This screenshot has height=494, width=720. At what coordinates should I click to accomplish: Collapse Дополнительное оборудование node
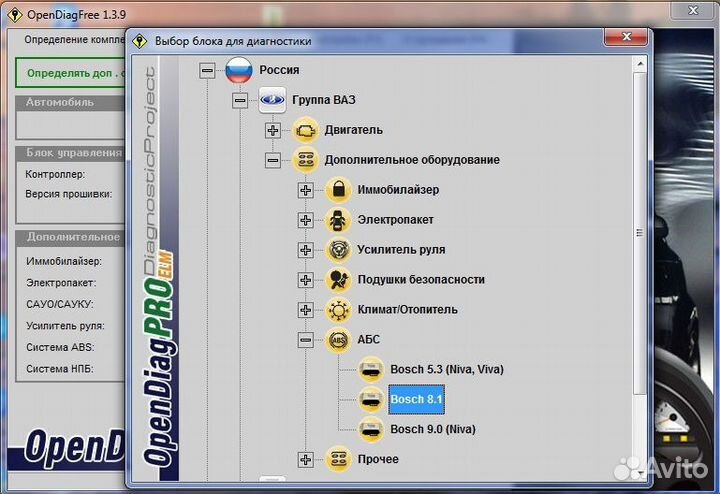[273, 160]
